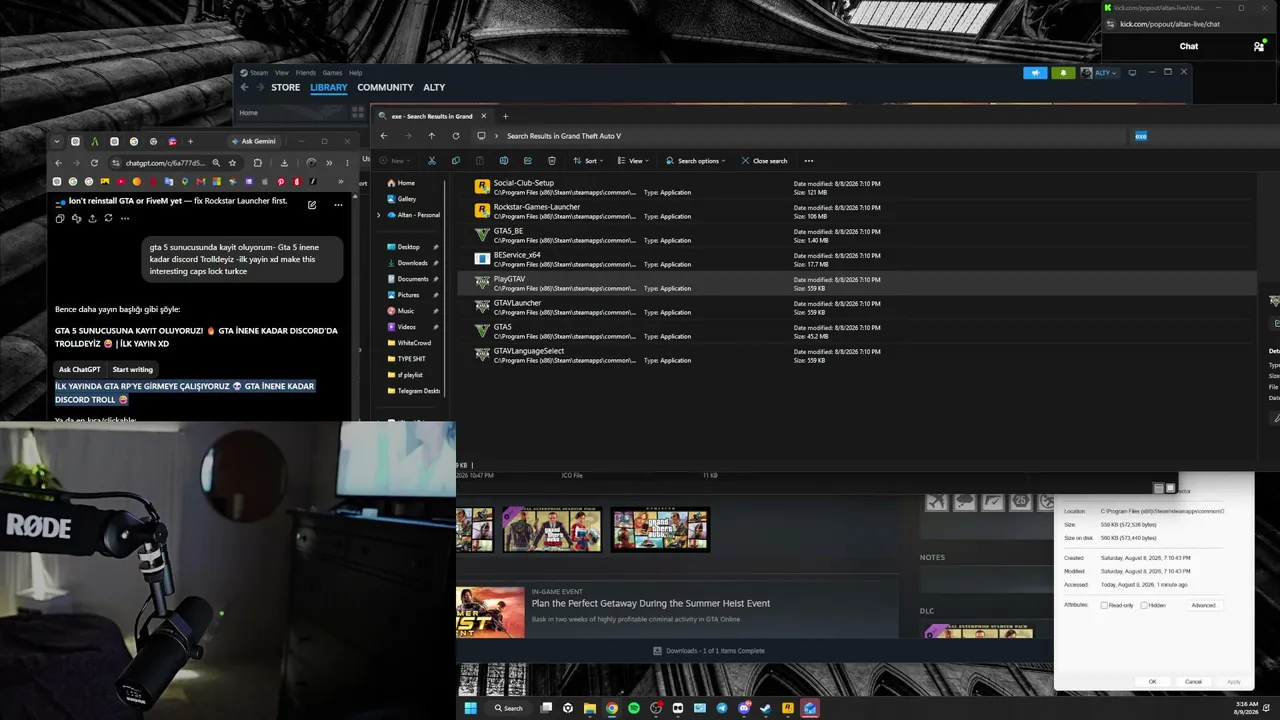The height and width of the screenshot is (720, 1280).
Task: Copy the ChatGPT response with the copy icon
Action: (x=60, y=218)
